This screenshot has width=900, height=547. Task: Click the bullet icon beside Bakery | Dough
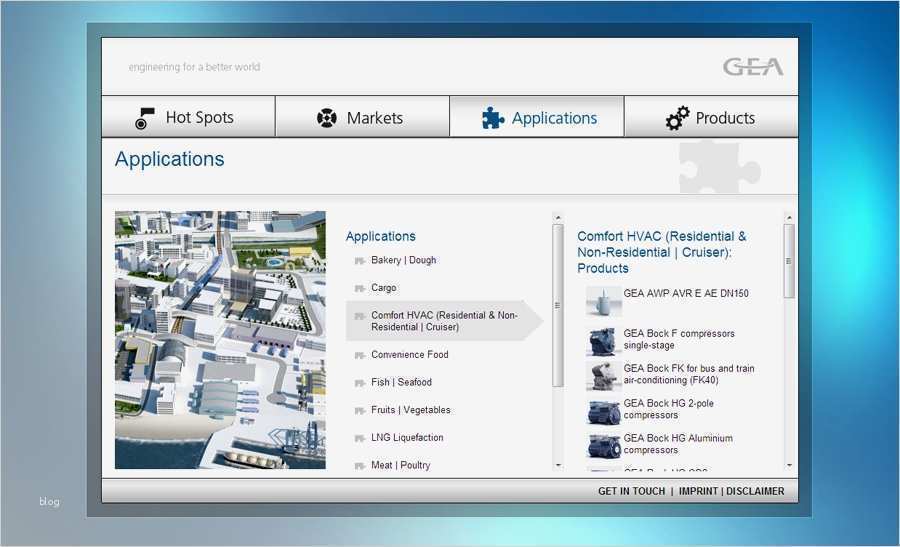[x=360, y=261]
